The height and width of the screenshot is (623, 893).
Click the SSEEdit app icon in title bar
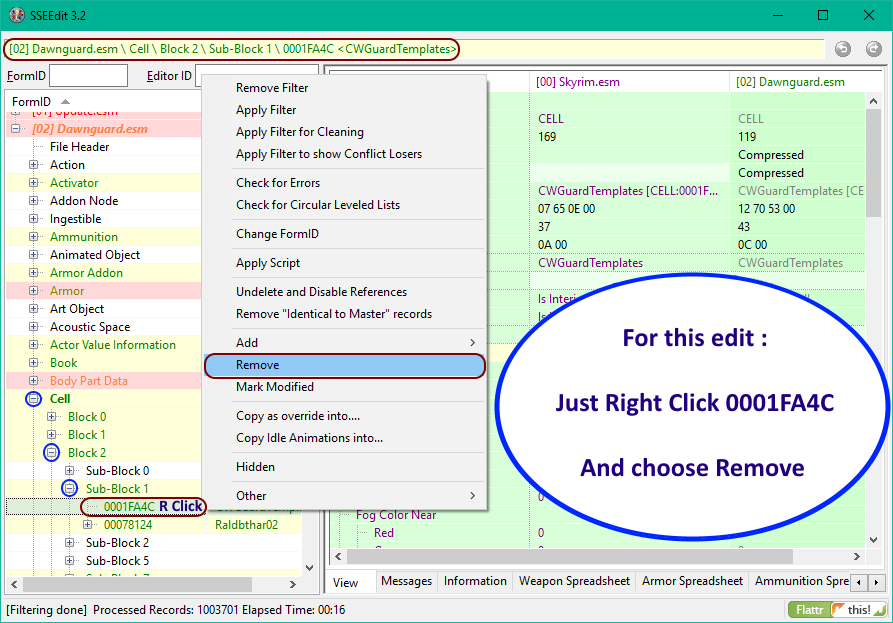(x=17, y=15)
